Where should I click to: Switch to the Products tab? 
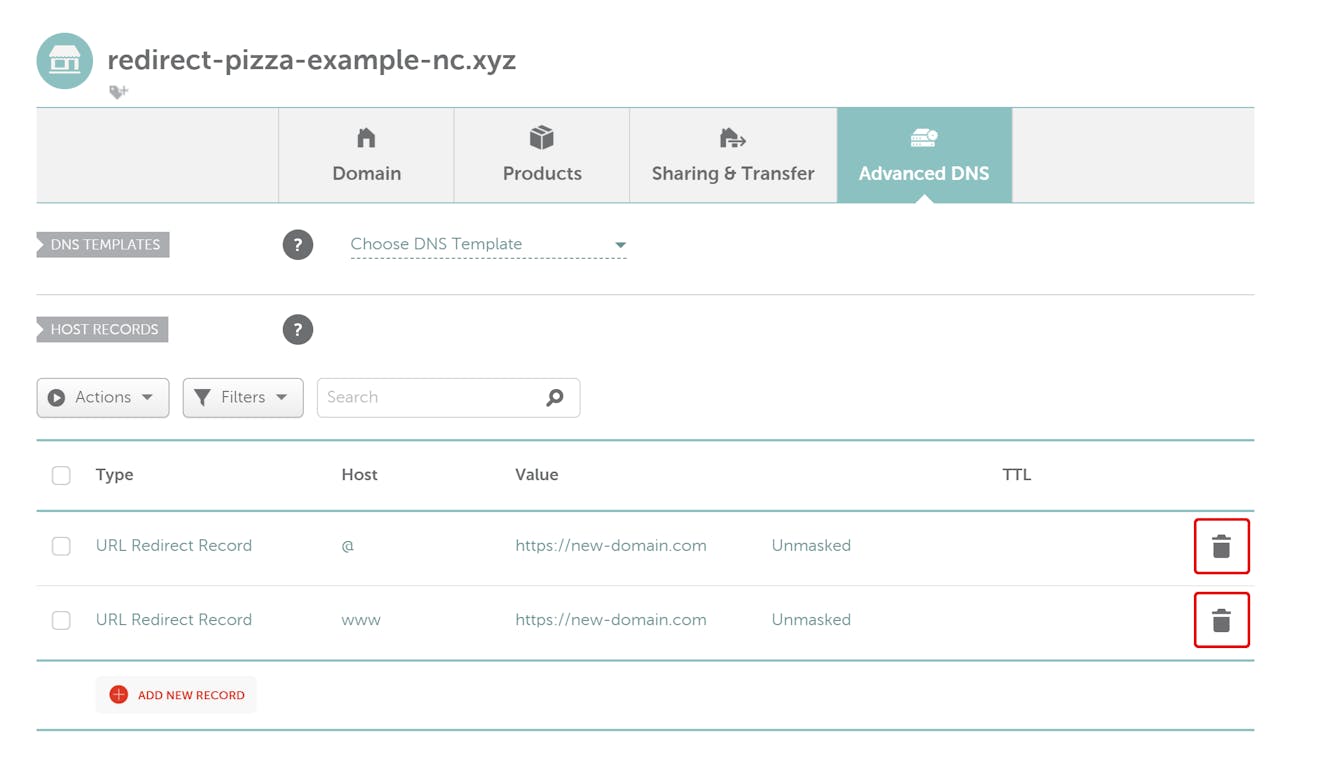click(x=542, y=156)
